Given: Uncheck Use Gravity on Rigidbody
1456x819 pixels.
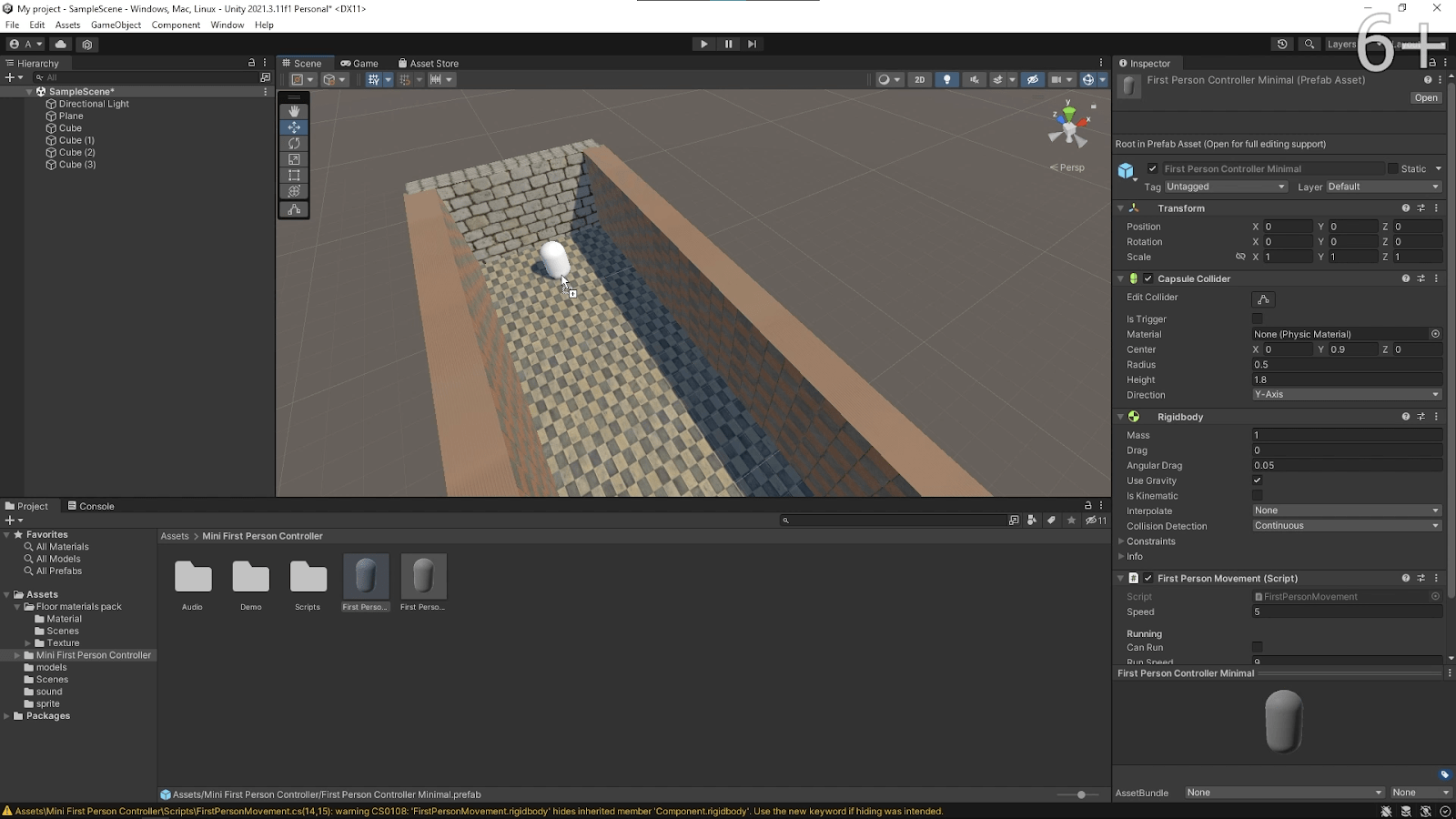Looking at the screenshot, I should click(x=1258, y=480).
